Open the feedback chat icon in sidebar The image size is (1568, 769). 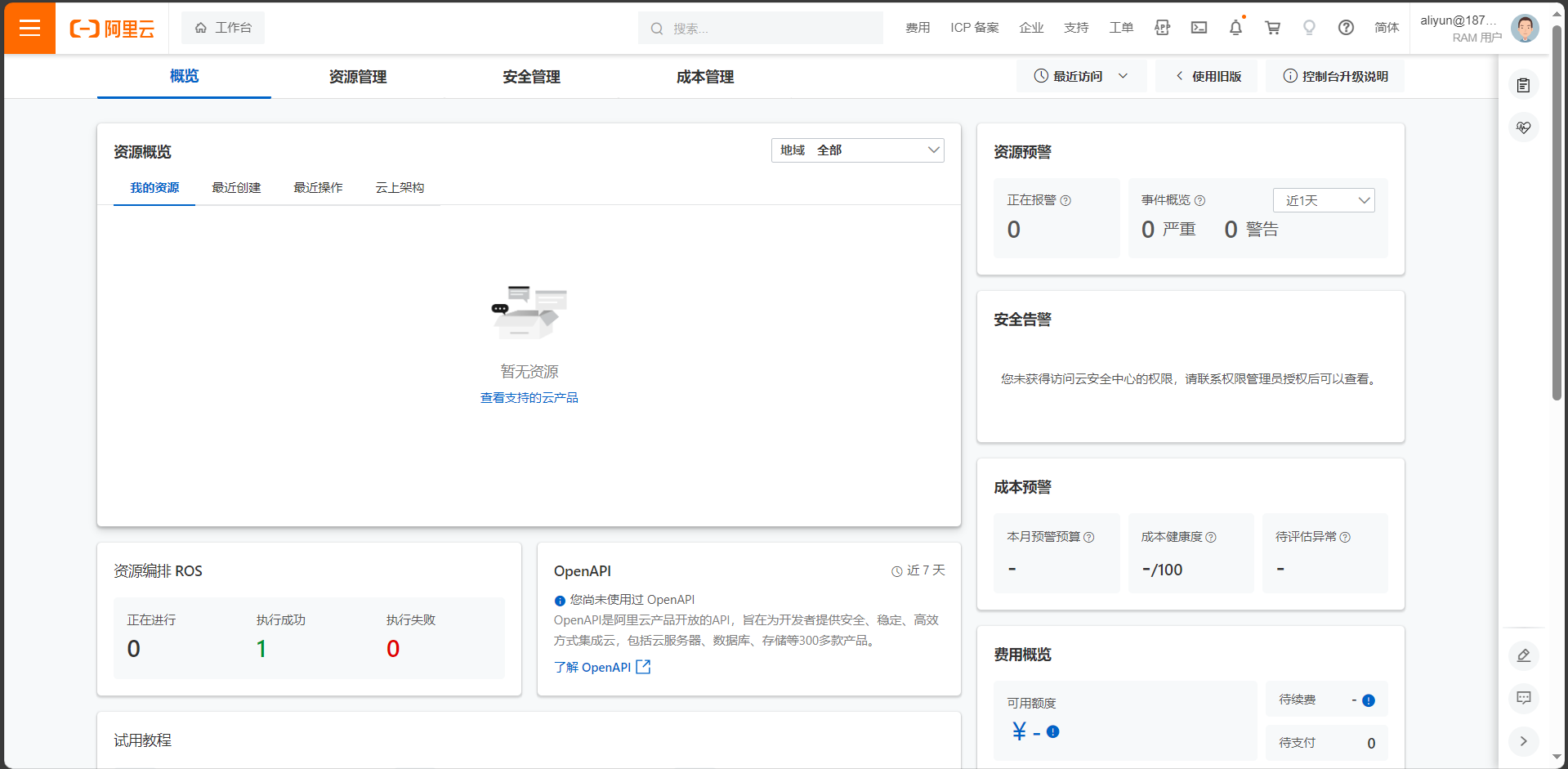pos(1524,698)
